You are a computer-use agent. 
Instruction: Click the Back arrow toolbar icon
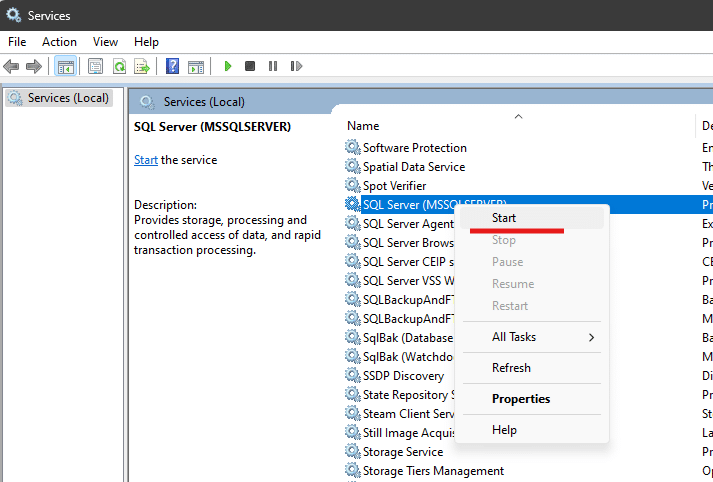coord(11,67)
